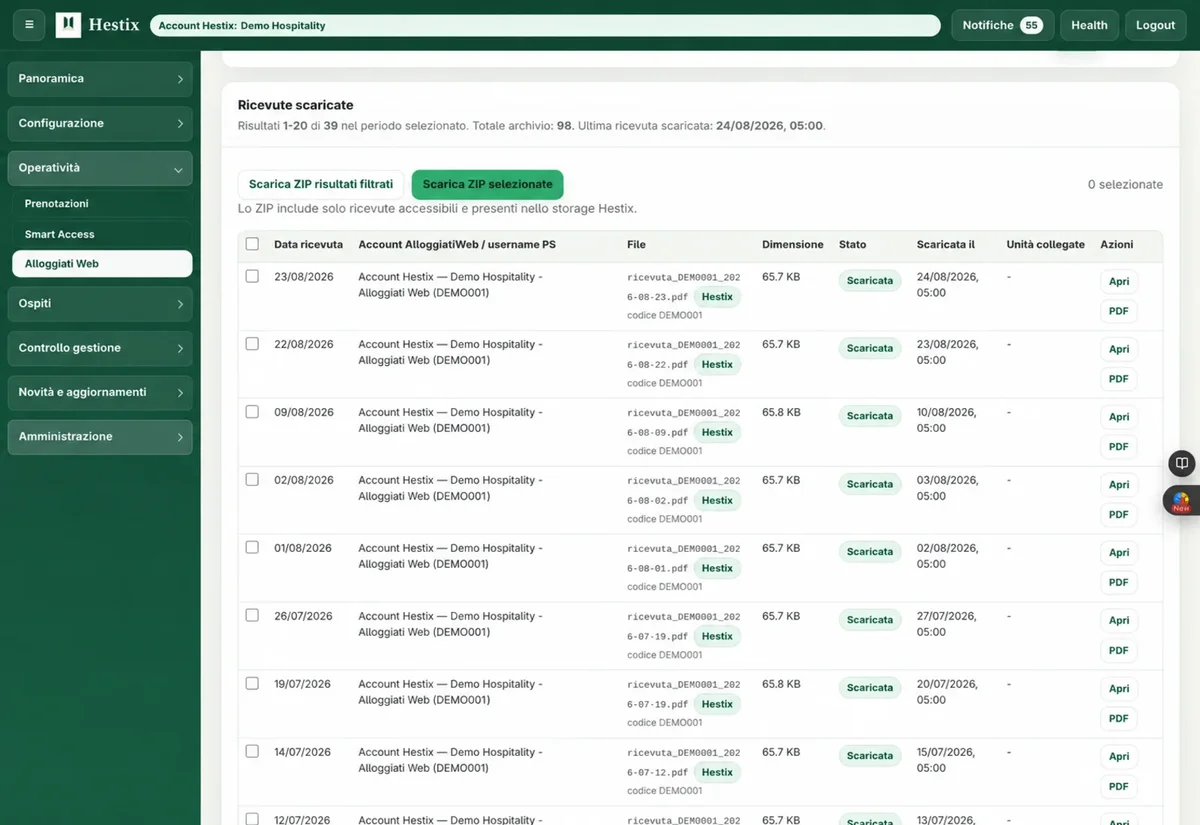
Task: Click Hestix tag in 01/08/2026 row
Action: point(717,569)
